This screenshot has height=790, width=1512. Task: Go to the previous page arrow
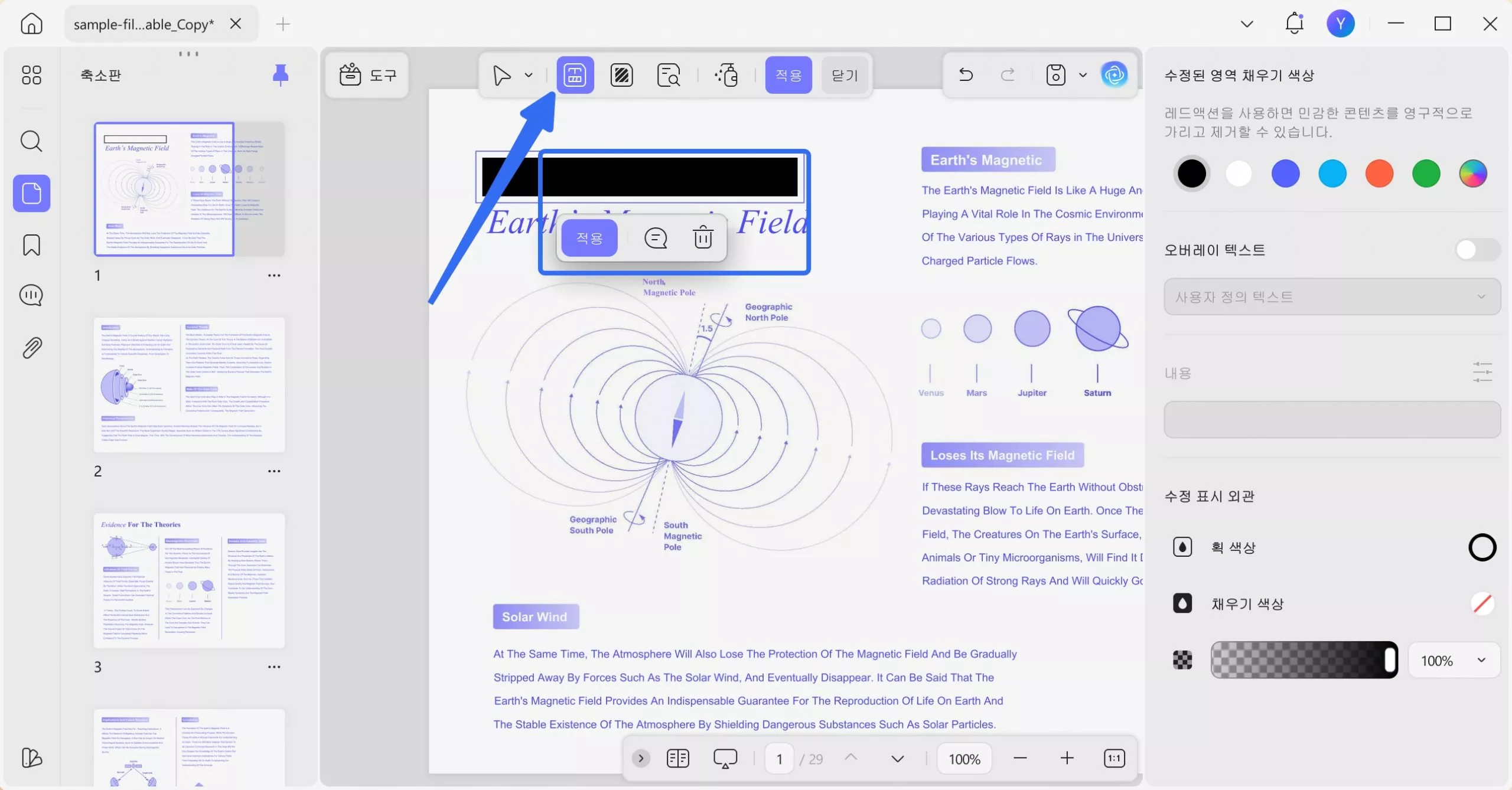pos(850,758)
